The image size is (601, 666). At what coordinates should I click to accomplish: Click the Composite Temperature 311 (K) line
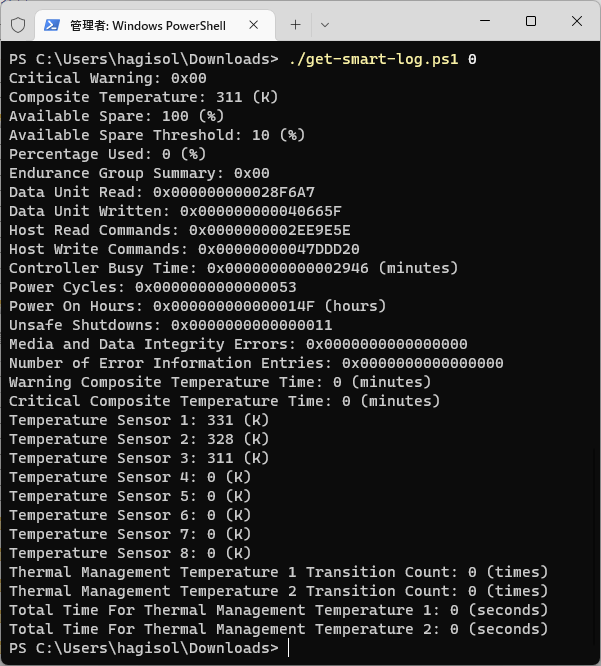click(143, 97)
